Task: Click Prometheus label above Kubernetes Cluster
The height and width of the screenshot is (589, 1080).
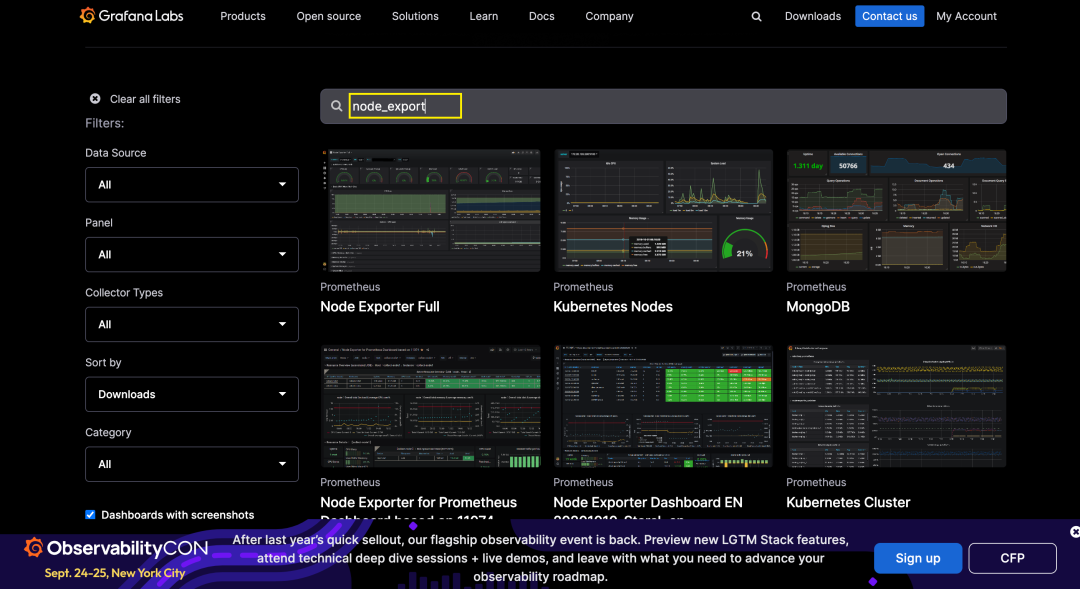Action: (816, 482)
